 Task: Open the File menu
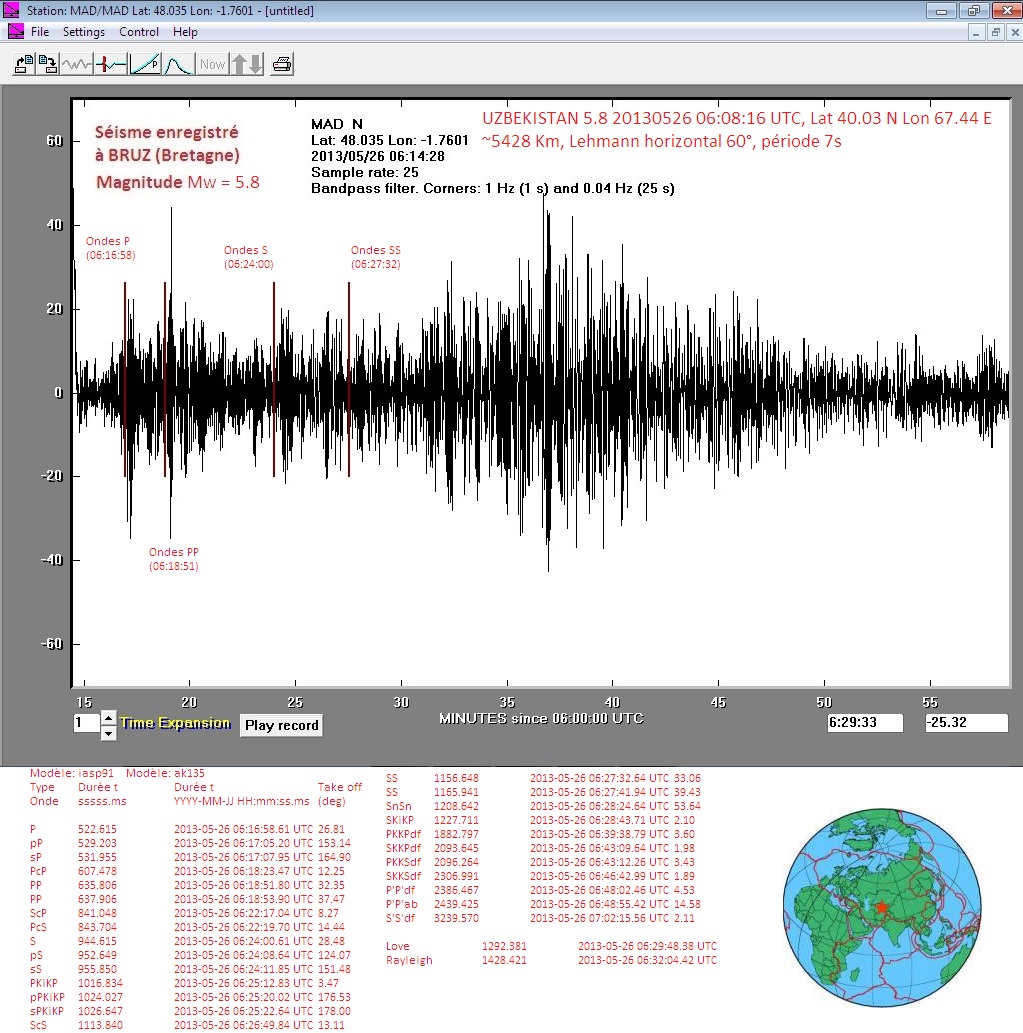click(x=40, y=32)
